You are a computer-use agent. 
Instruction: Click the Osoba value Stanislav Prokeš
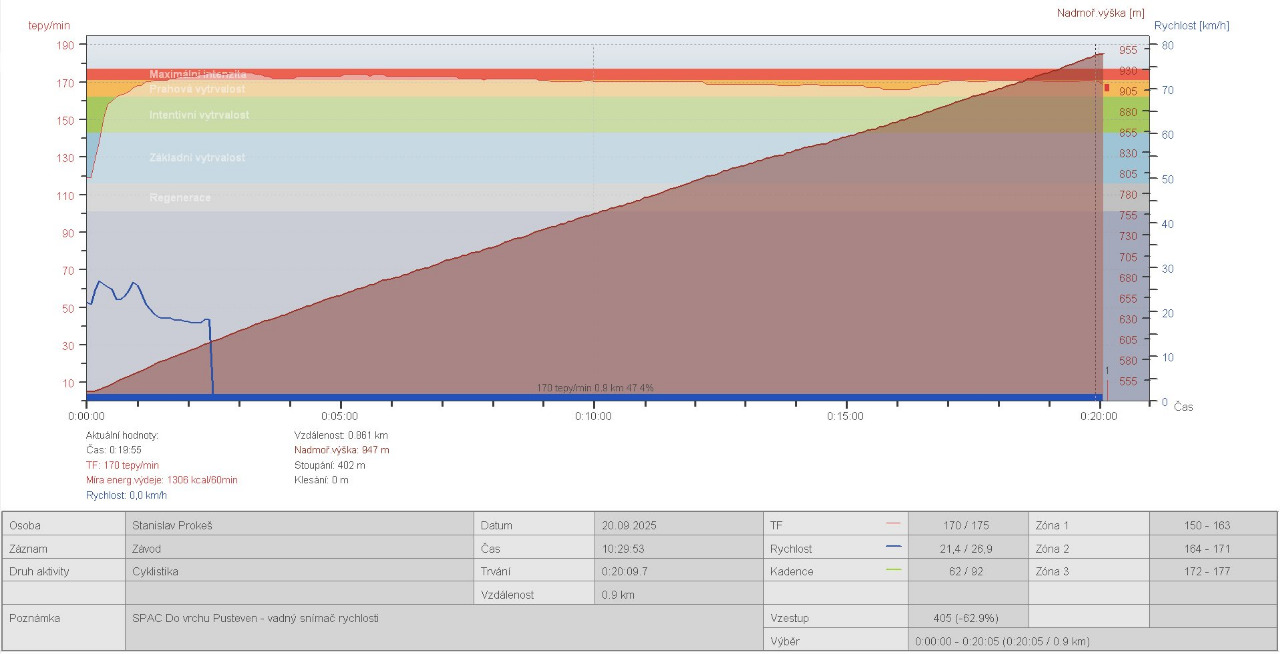173,525
